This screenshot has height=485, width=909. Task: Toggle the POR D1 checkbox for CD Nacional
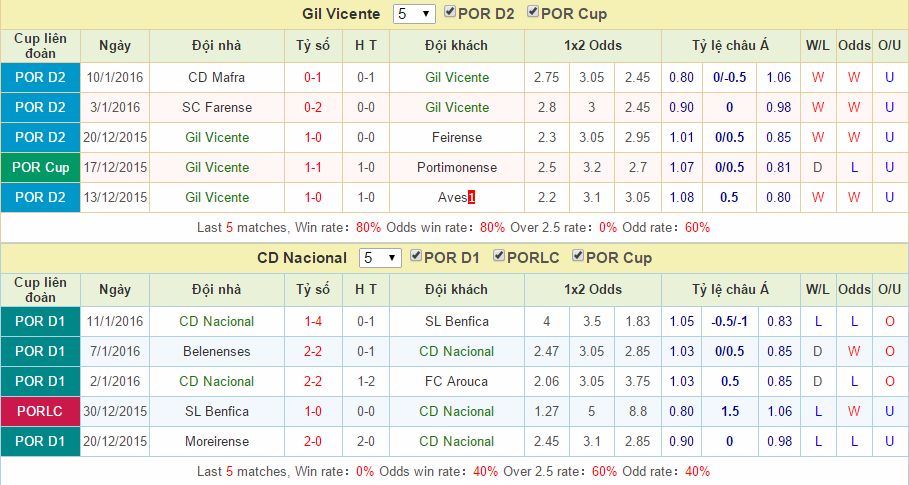tap(416, 257)
